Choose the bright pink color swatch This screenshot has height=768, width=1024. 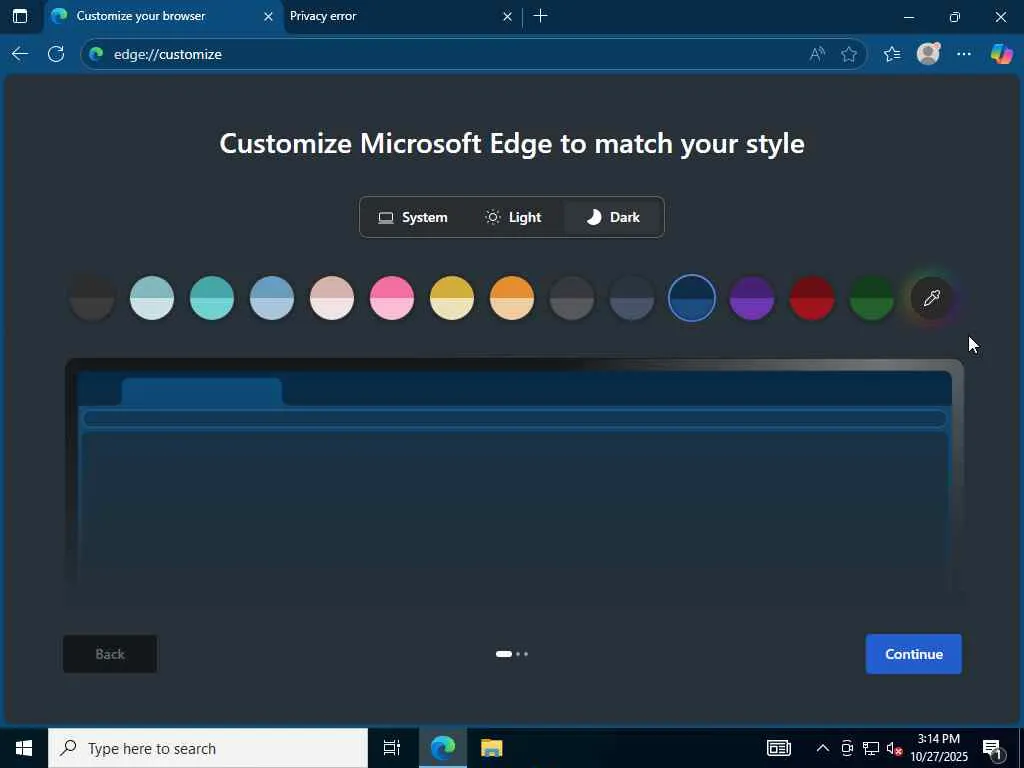tap(392, 298)
